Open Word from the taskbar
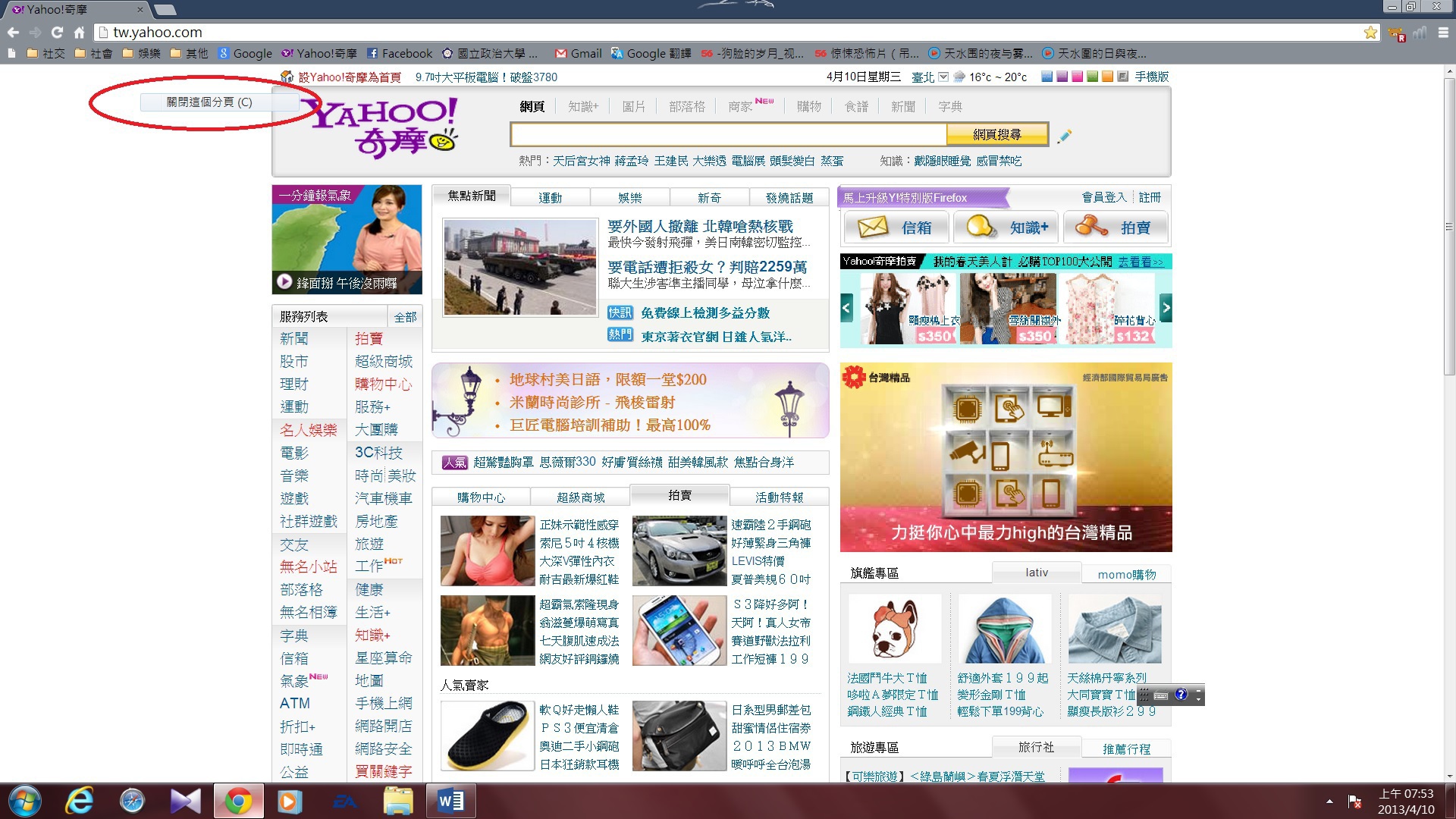The width and height of the screenshot is (1456, 819). 450,801
